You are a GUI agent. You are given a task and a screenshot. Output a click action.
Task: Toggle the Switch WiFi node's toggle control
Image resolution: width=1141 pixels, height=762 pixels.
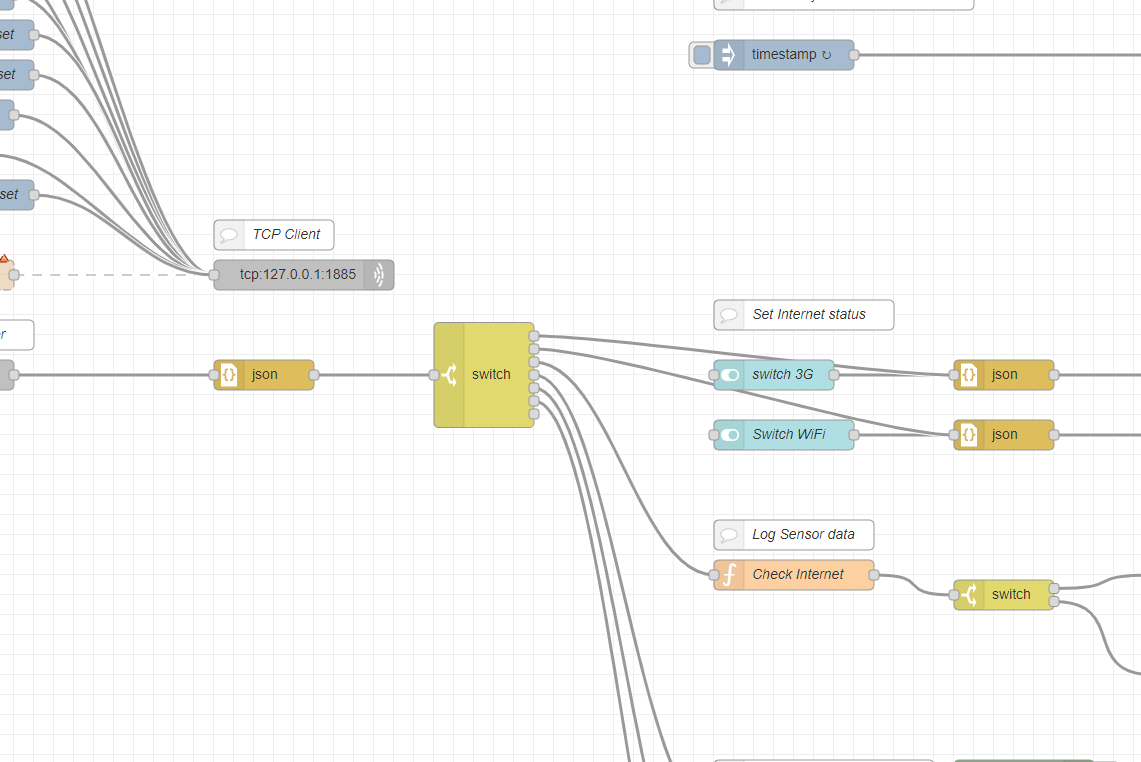[x=728, y=434]
